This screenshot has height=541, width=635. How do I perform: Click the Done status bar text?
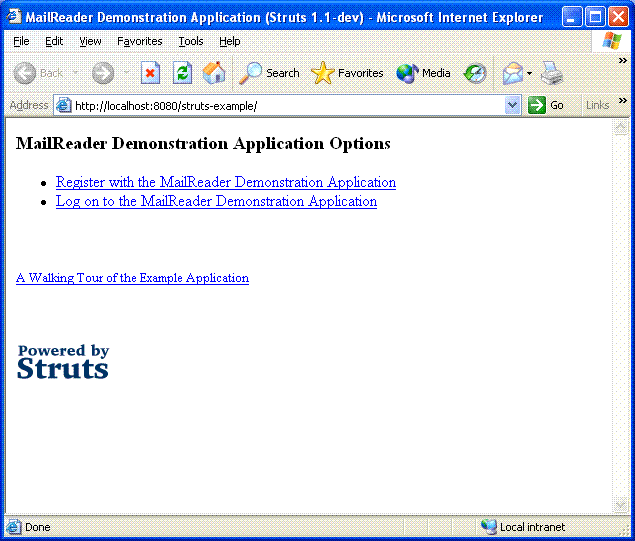click(38, 527)
